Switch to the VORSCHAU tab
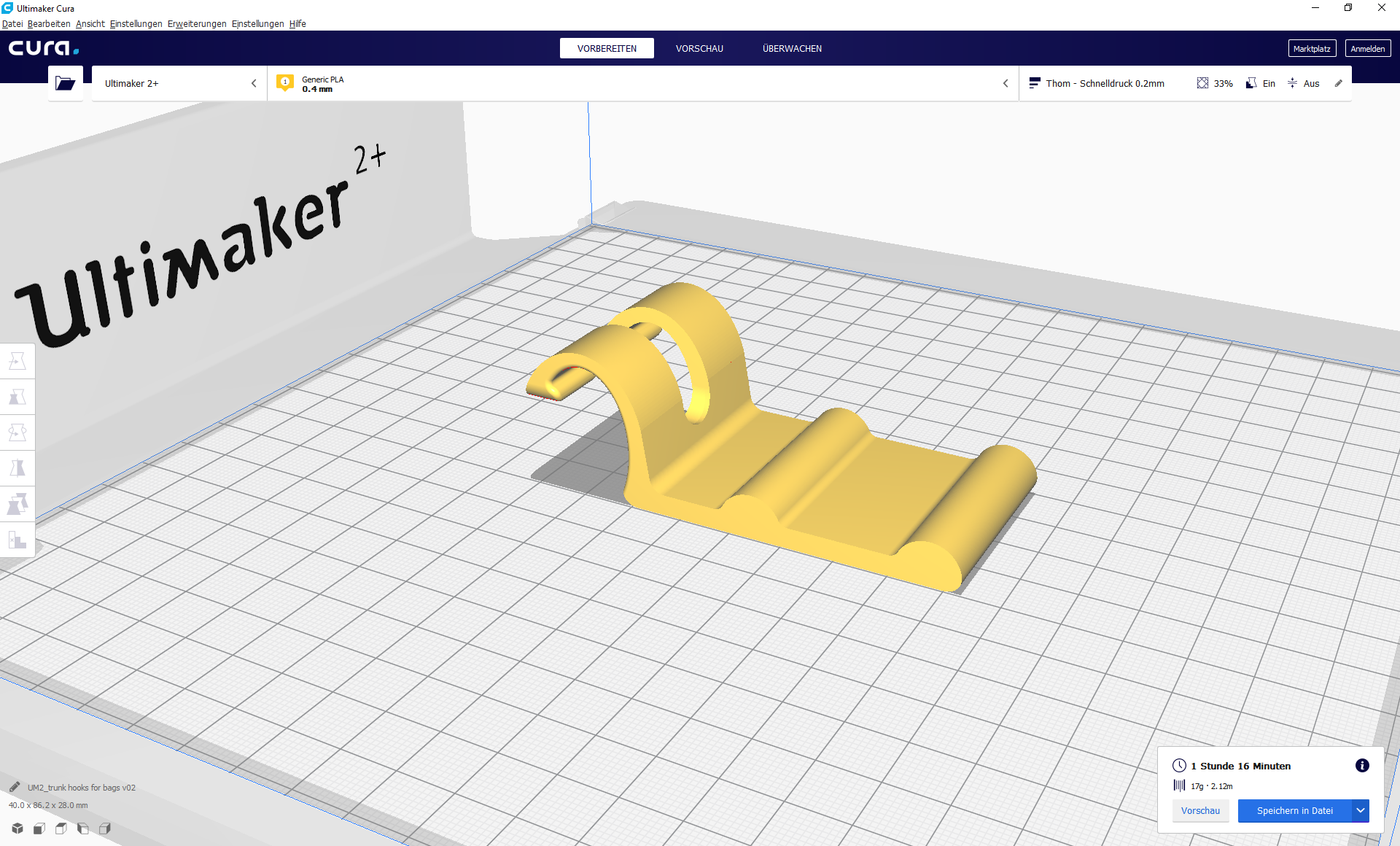Viewport: 1400px width, 846px height. (699, 48)
